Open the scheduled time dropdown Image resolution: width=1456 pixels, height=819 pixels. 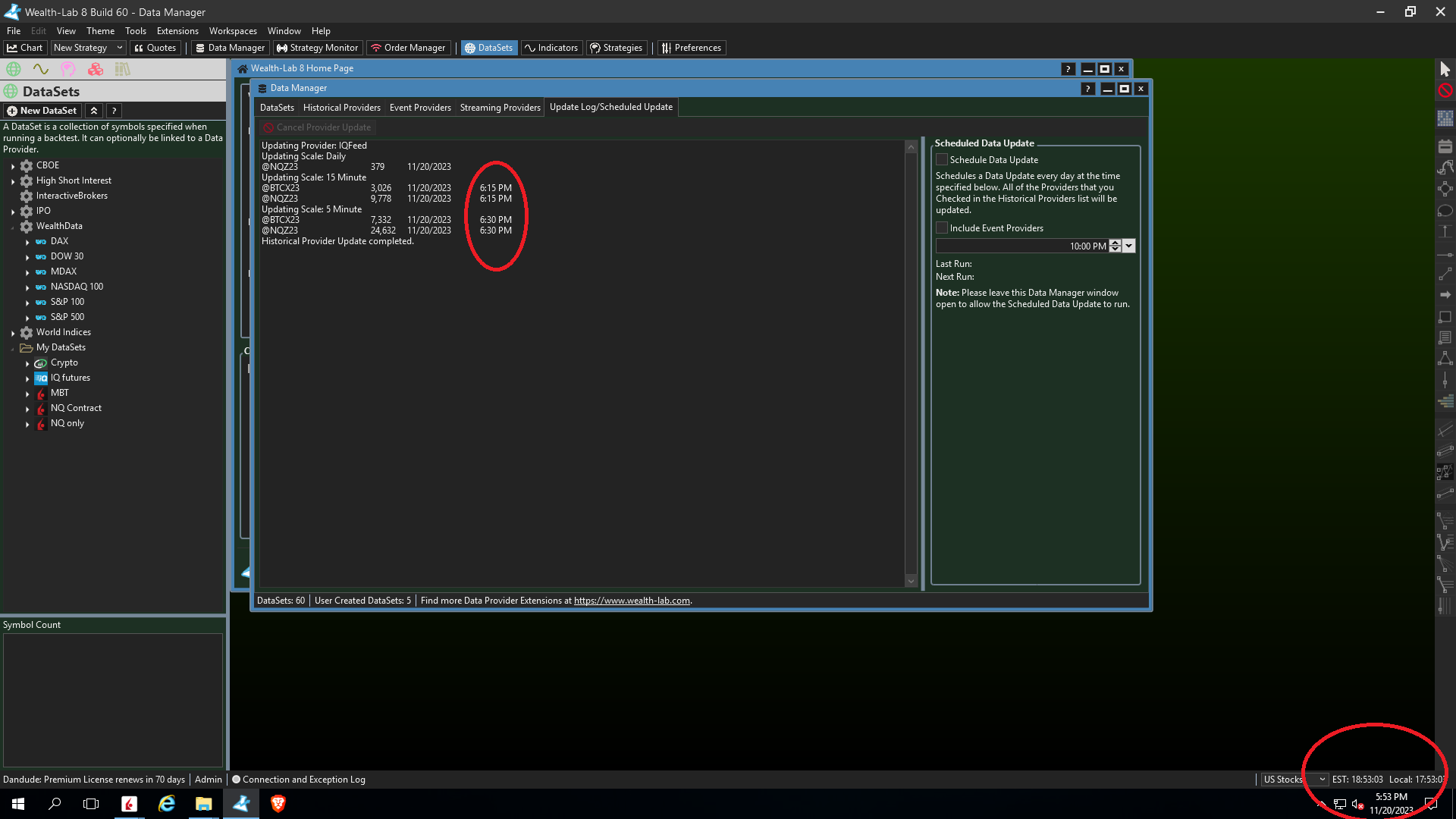[x=1129, y=246]
